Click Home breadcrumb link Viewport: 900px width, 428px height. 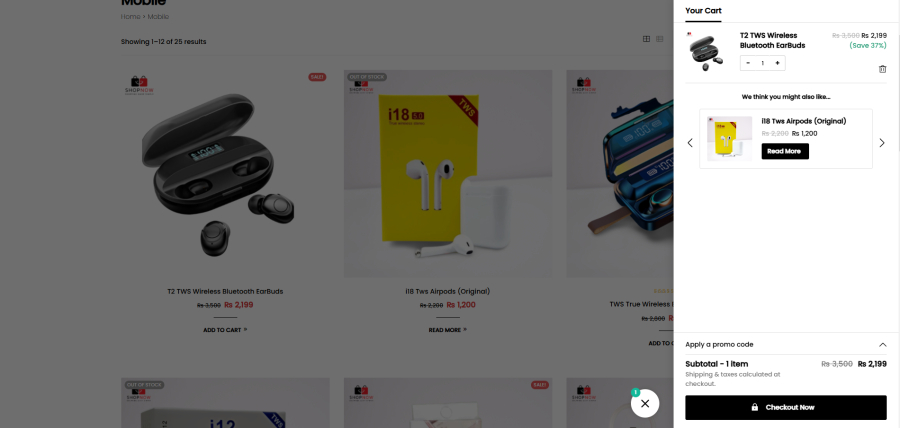pyautogui.click(x=130, y=17)
